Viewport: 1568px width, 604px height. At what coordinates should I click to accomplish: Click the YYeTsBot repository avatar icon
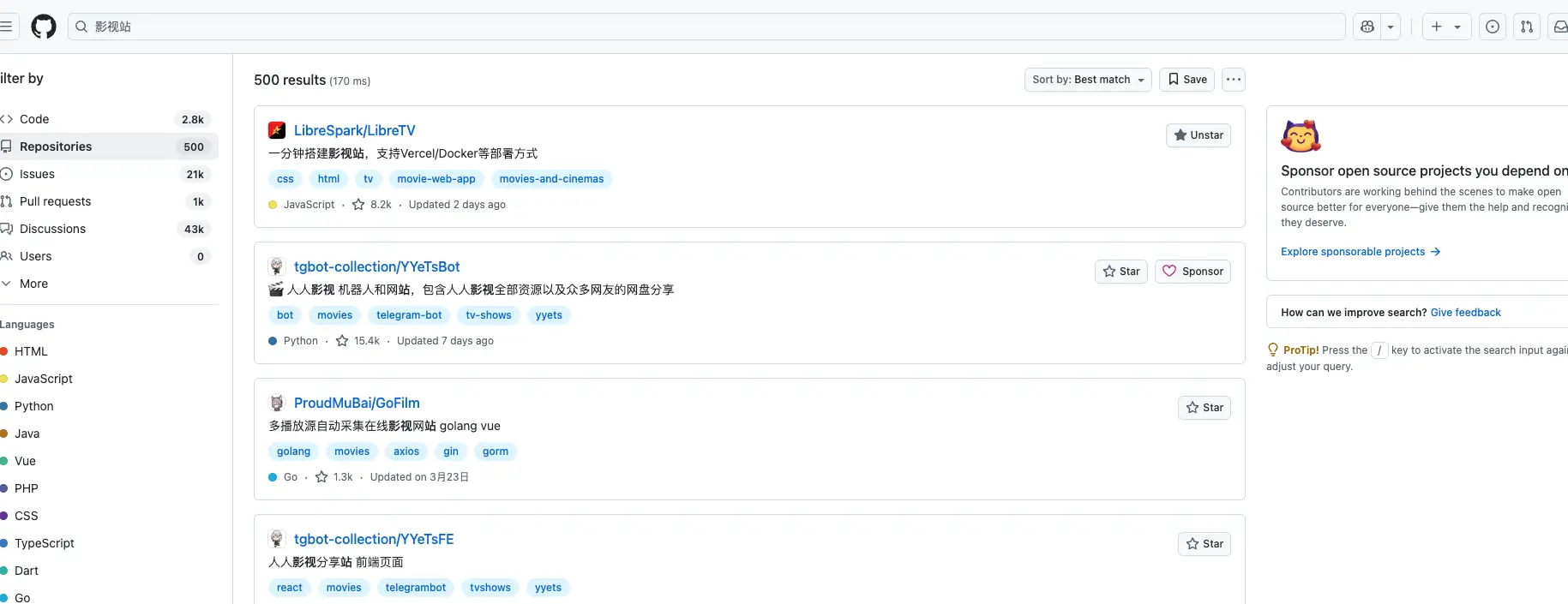coord(277,266)
